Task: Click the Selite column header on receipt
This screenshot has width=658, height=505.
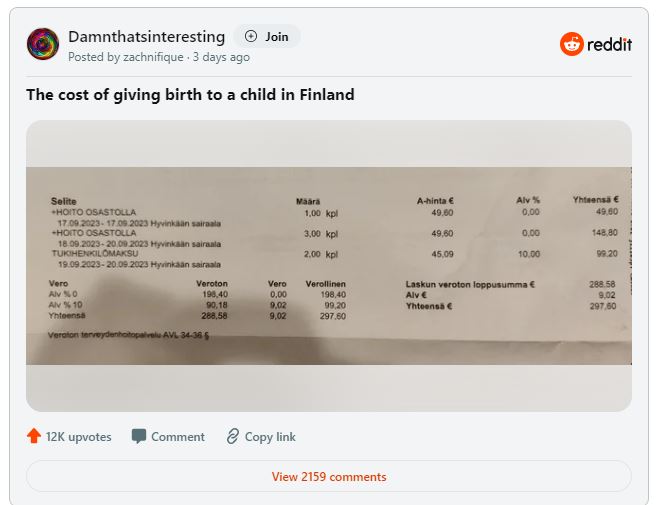Action: [x=64, y=201]
